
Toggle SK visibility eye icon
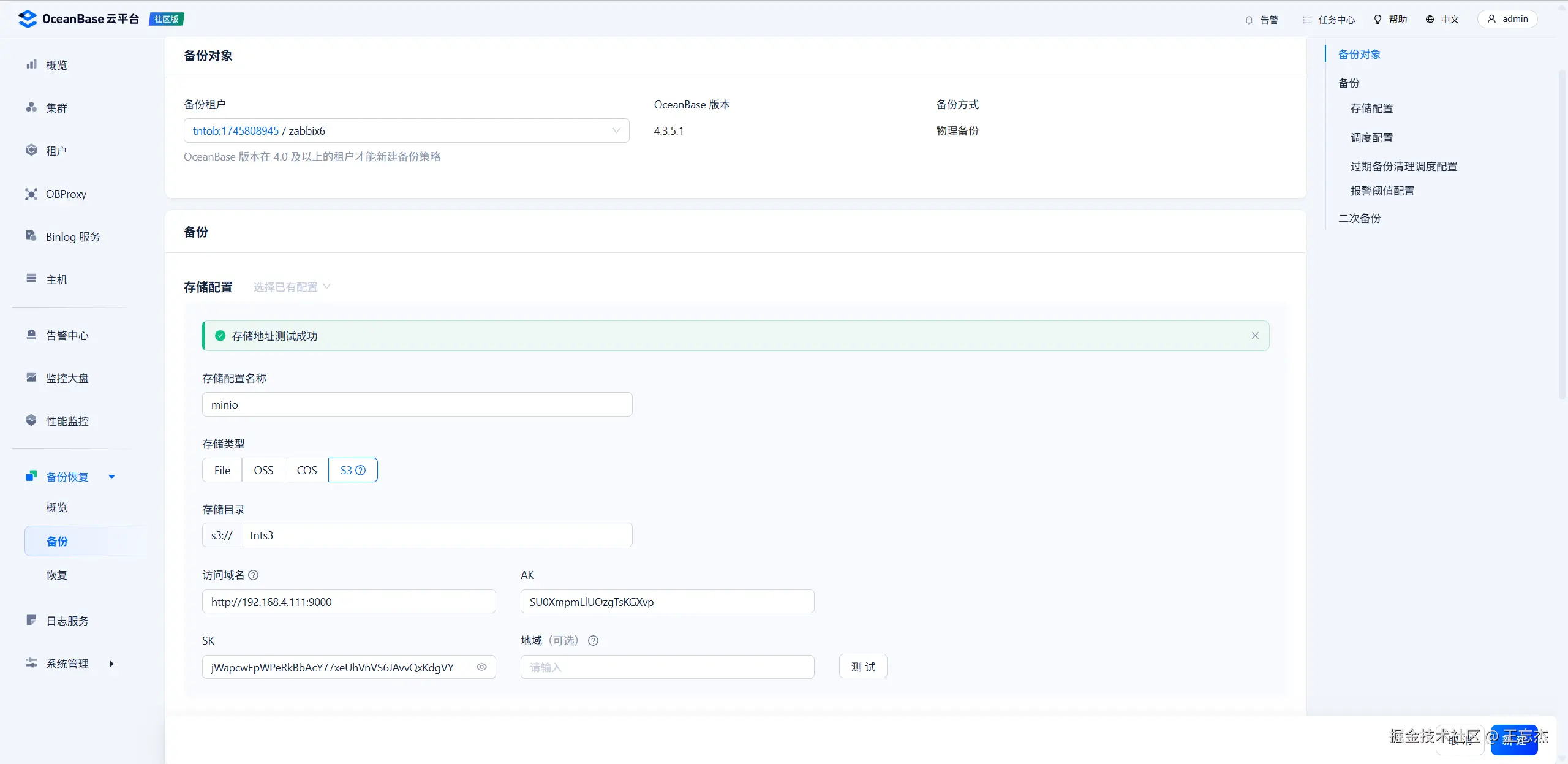tap(482, 667)
